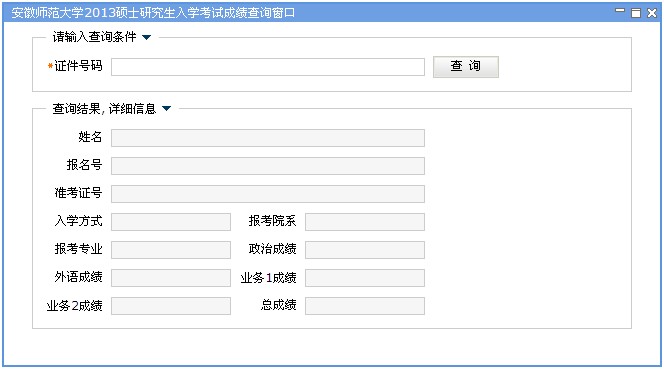Click the 业务2成绩 label

[x=75, y=306]
